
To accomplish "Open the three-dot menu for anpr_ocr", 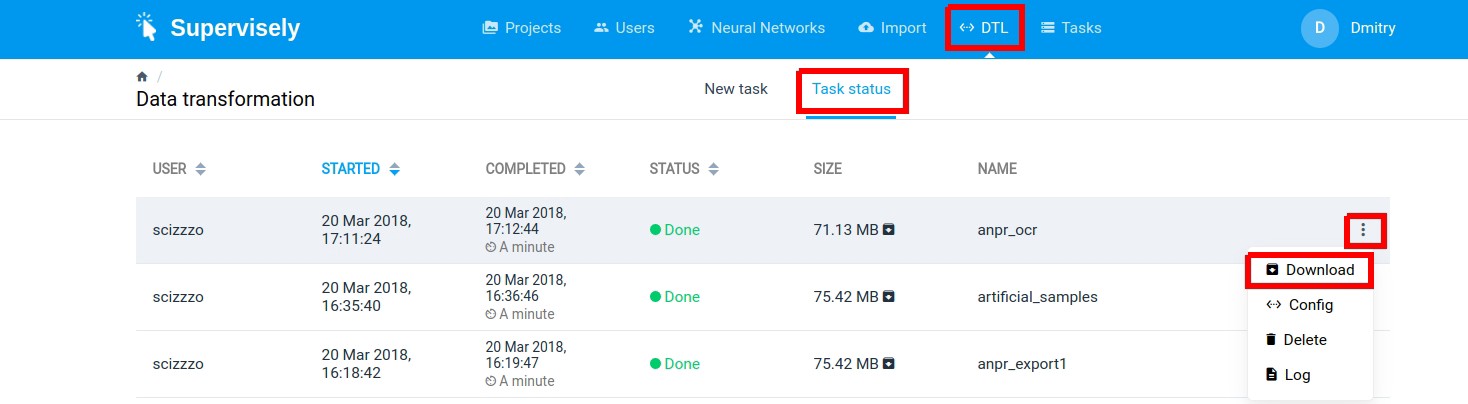I will [1363, 230].
